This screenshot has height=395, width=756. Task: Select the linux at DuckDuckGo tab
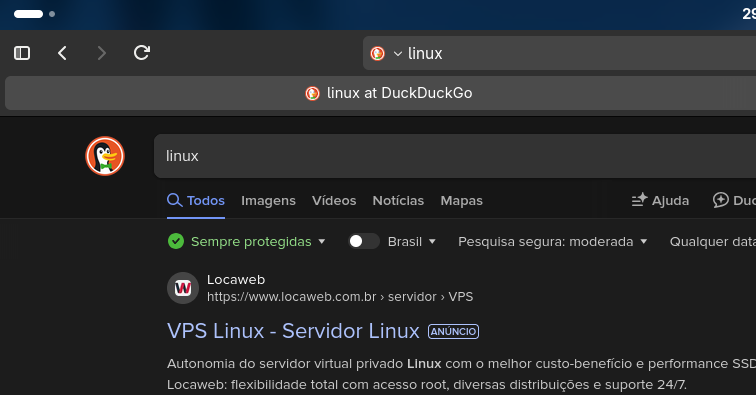click(381, 93)
